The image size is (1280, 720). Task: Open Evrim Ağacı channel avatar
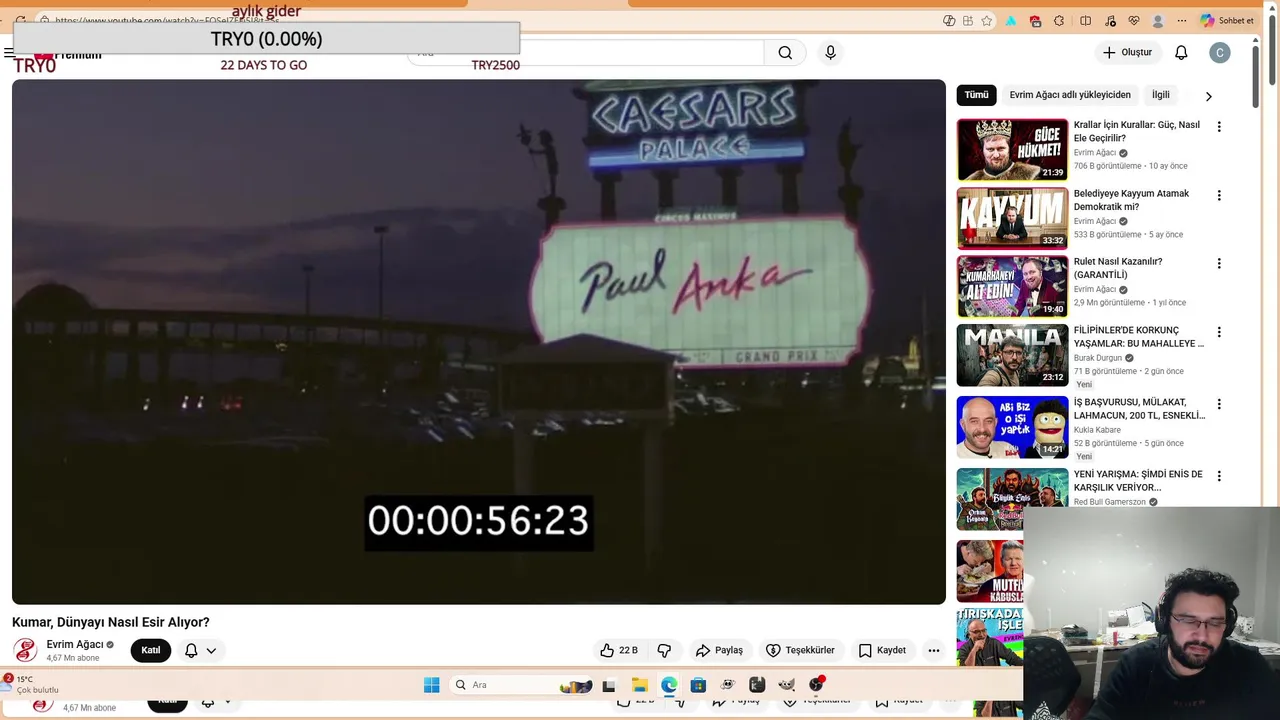[x=25, y=650]
